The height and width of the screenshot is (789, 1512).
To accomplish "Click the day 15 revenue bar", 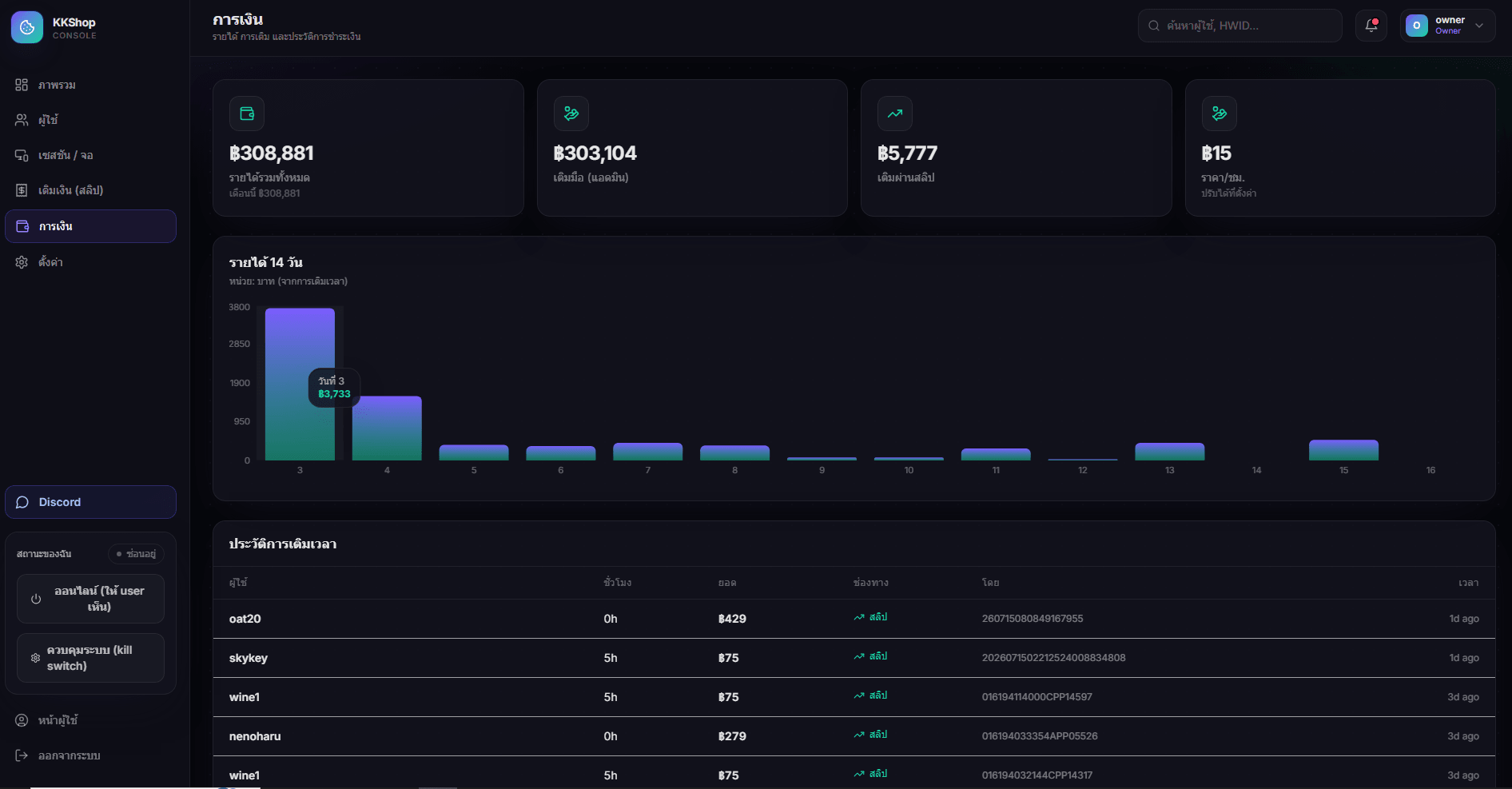I will pyautogui.click(x=1343, y=450).
